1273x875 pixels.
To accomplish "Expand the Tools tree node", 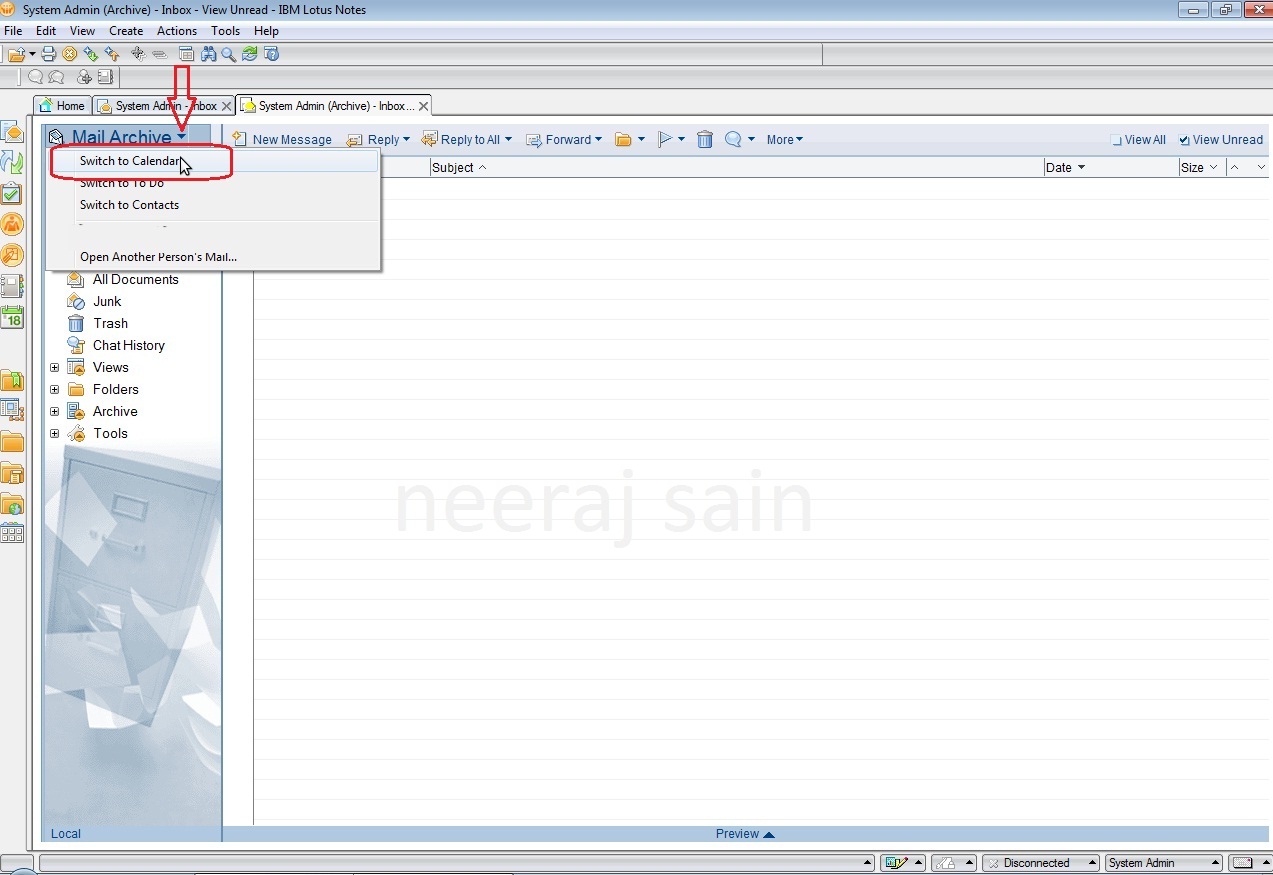I will click(55, 433).
